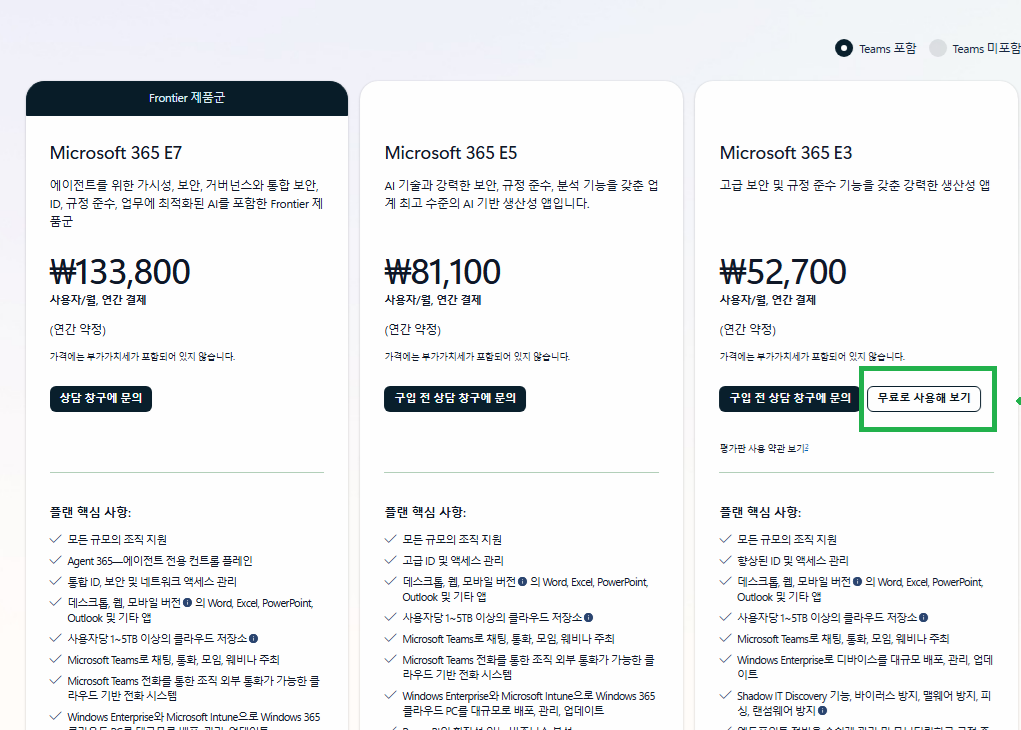Image resolution: width=1021 pixels, height=730 pixels.
Task: Click E7 description starting '에이전트를 위한 가시성'
Action: coord(186,203)
